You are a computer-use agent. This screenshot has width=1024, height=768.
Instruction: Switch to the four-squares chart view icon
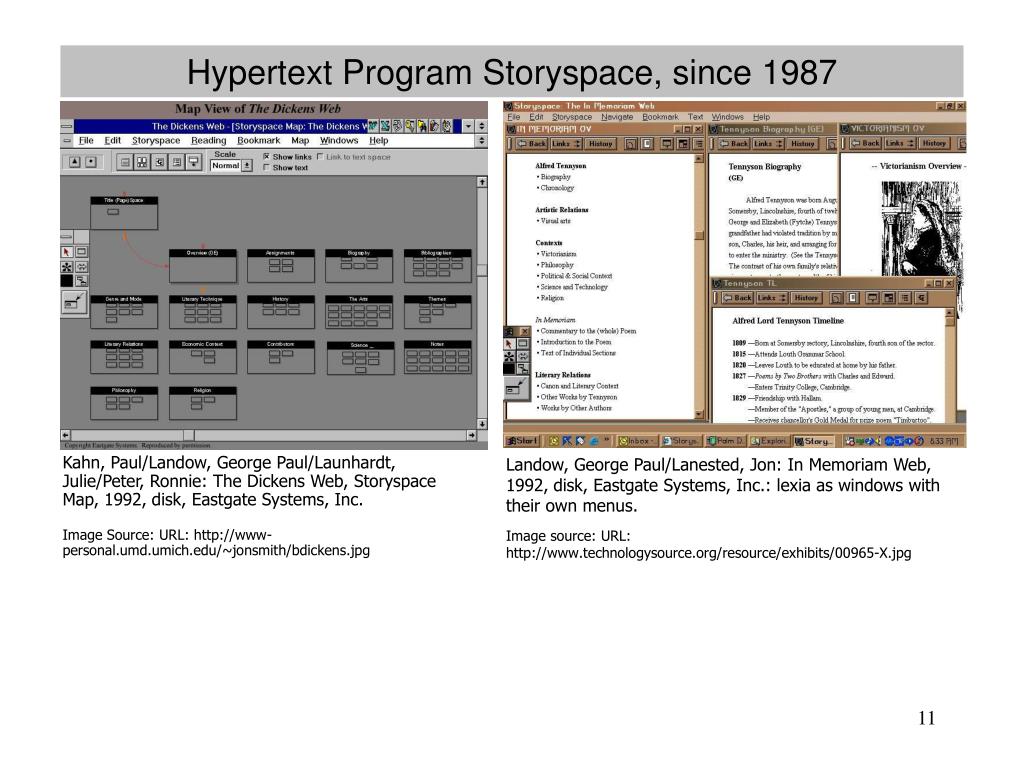pos(142,162)
